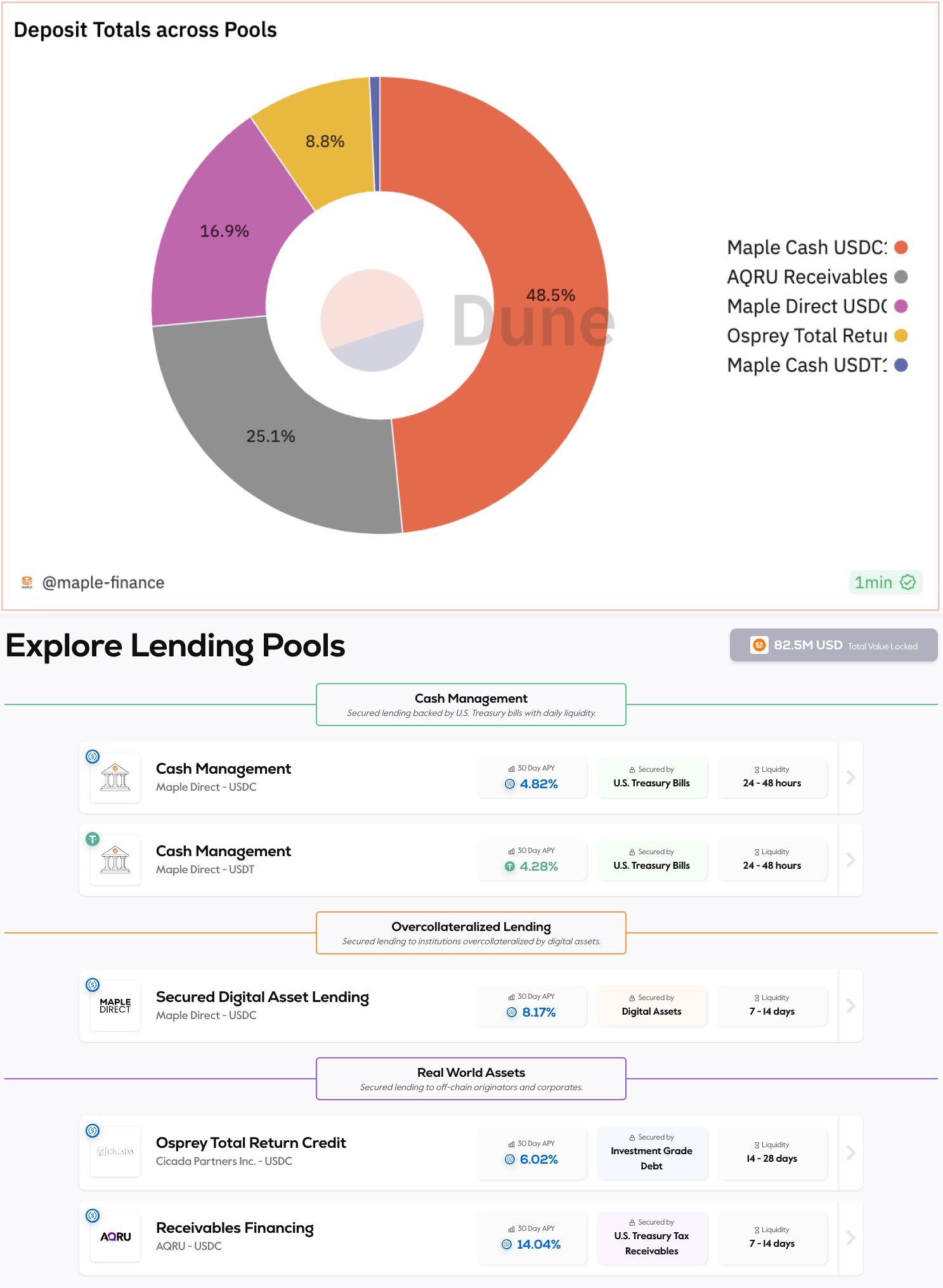
Task: Click the Cicada logo thumbnail
Action: (x=115, y=1152)
